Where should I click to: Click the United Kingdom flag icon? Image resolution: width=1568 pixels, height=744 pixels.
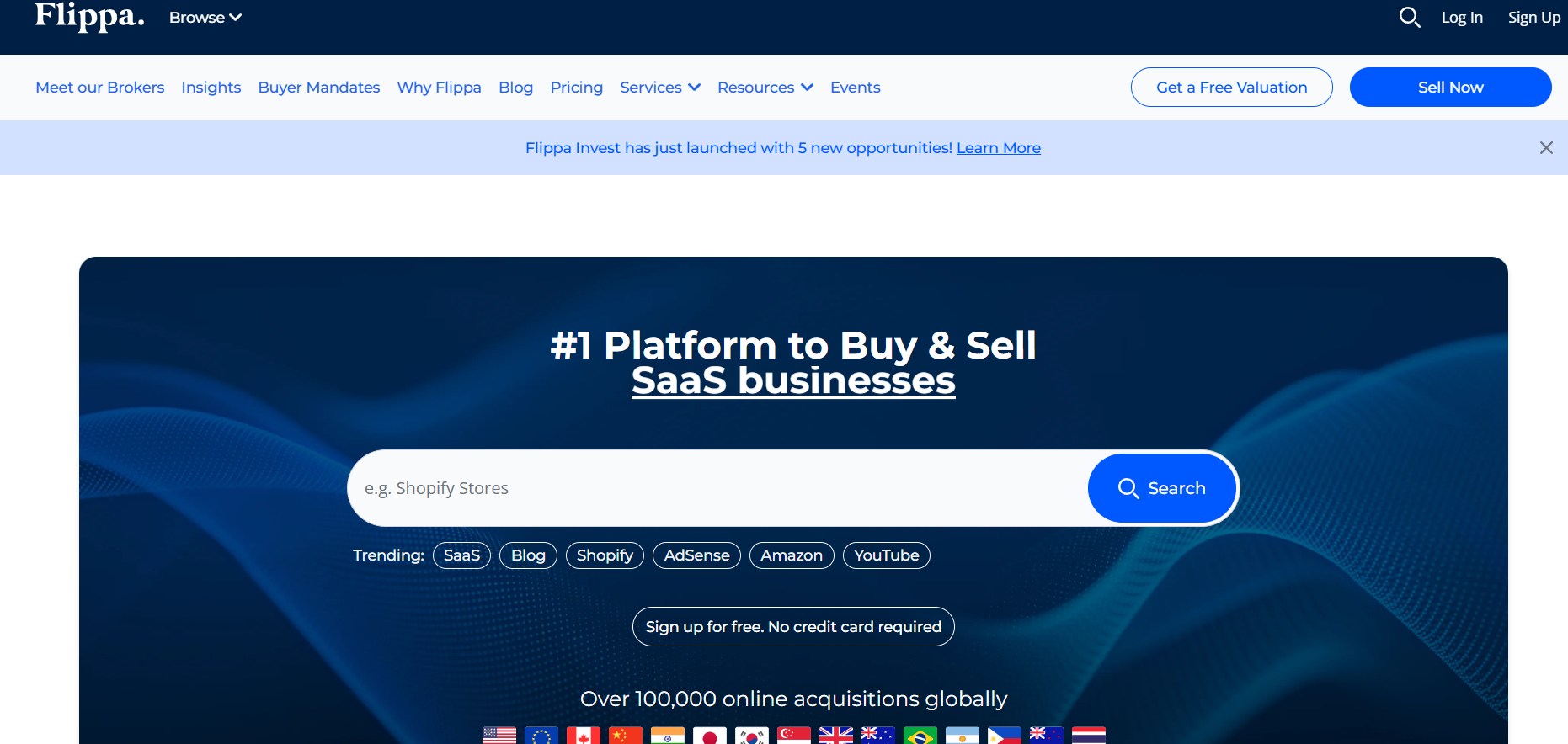click(836, 736)
